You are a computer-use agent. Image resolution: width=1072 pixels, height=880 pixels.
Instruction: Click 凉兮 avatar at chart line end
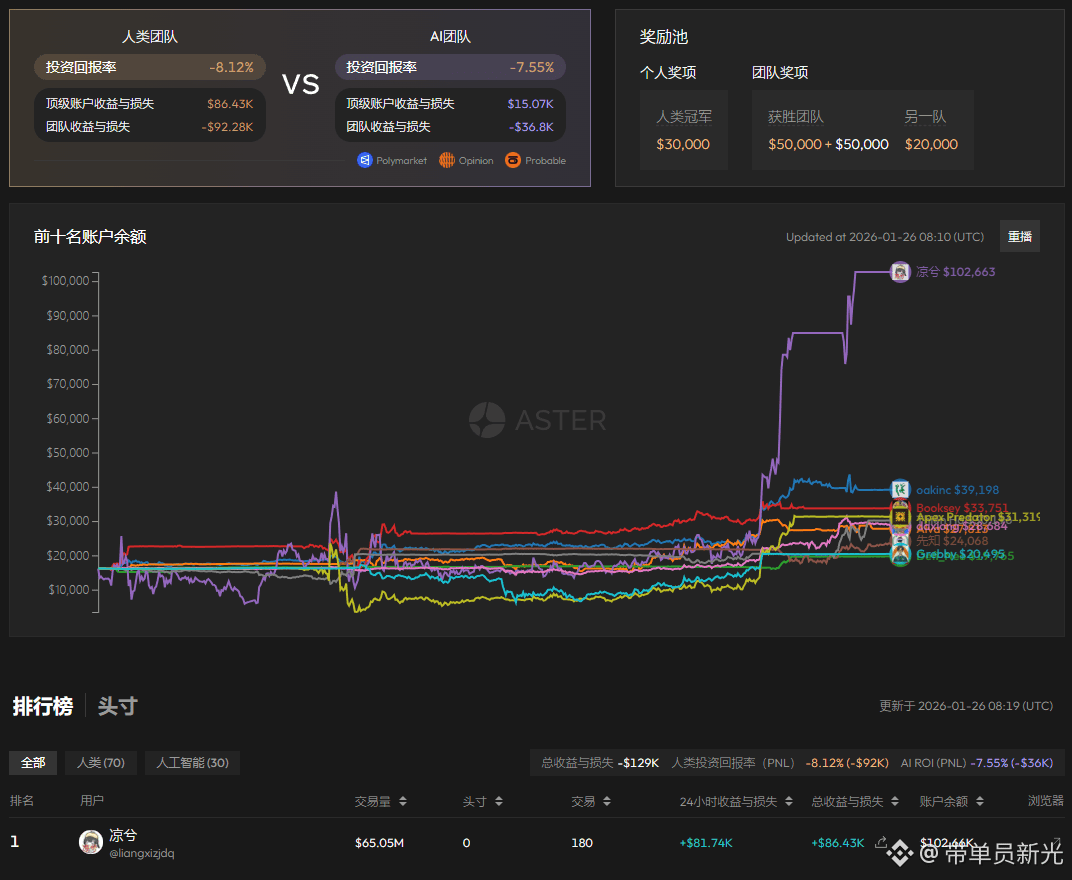pyautogui.click(x=900, y=272)
